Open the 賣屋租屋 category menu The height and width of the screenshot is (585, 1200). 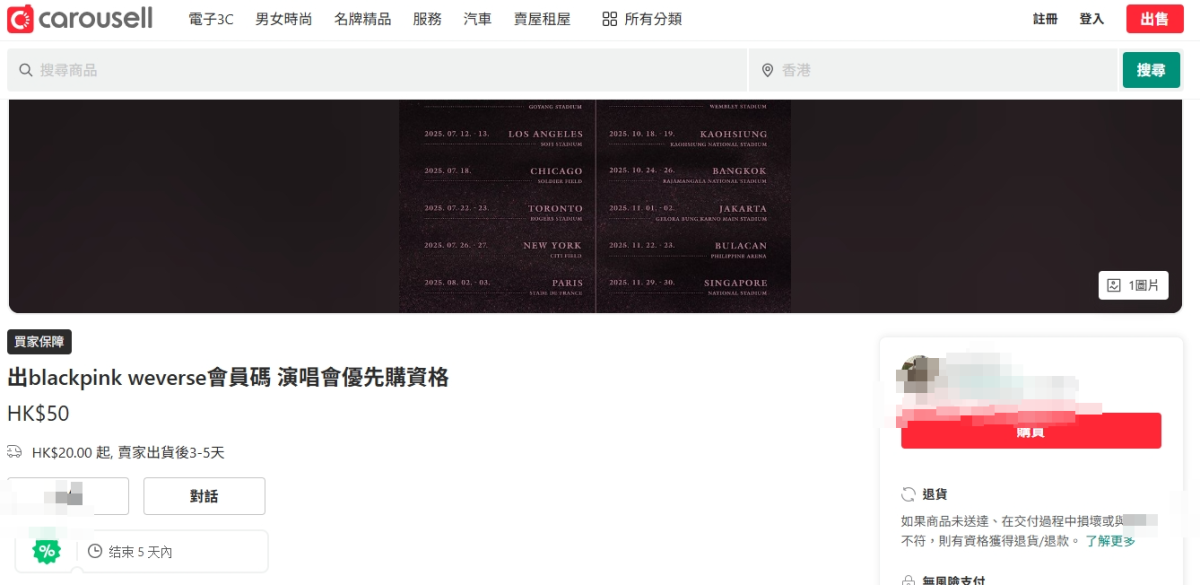(543, 19)
